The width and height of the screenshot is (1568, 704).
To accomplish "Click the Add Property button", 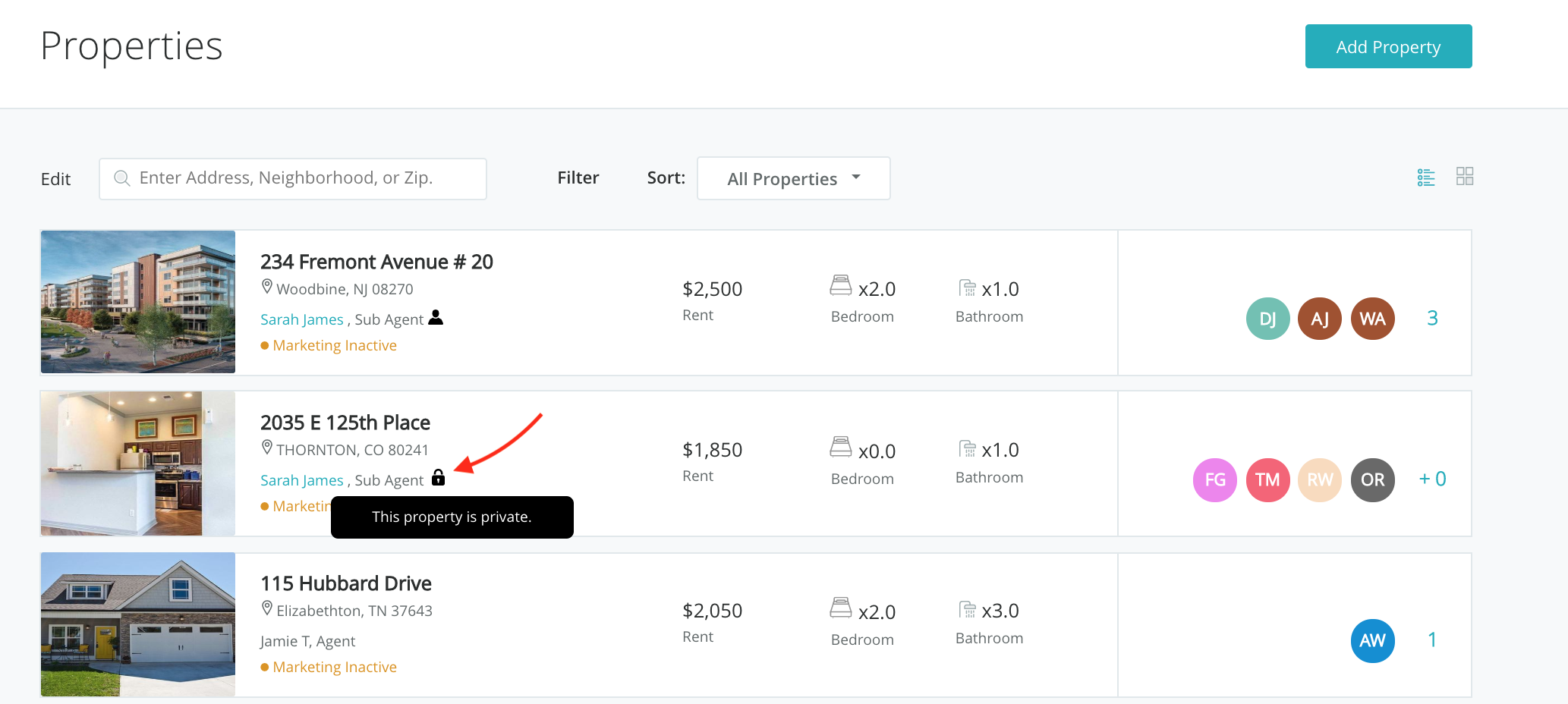I will (x=1387, y=47).
